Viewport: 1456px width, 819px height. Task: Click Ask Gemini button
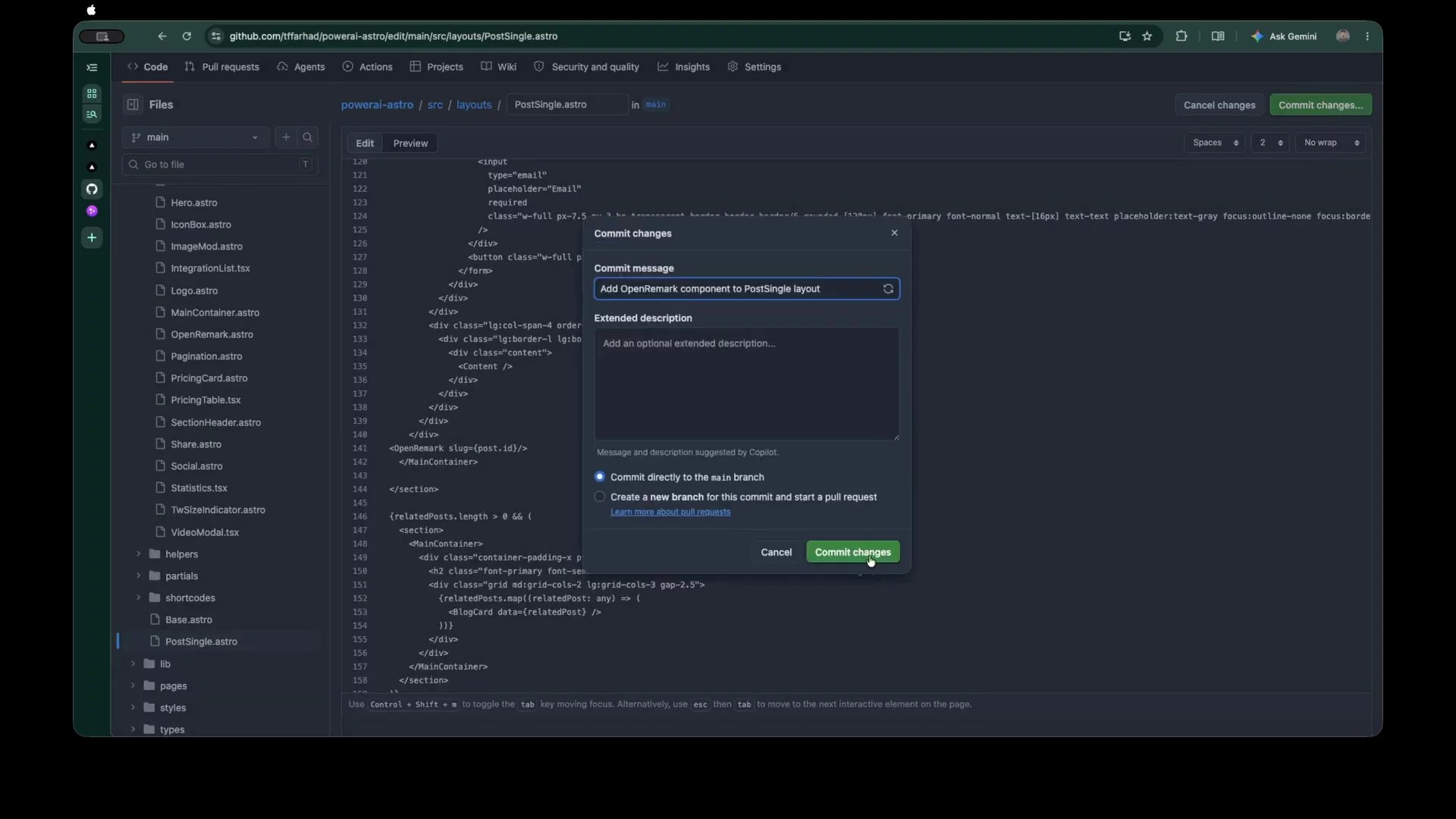[x=1284, y=36]
